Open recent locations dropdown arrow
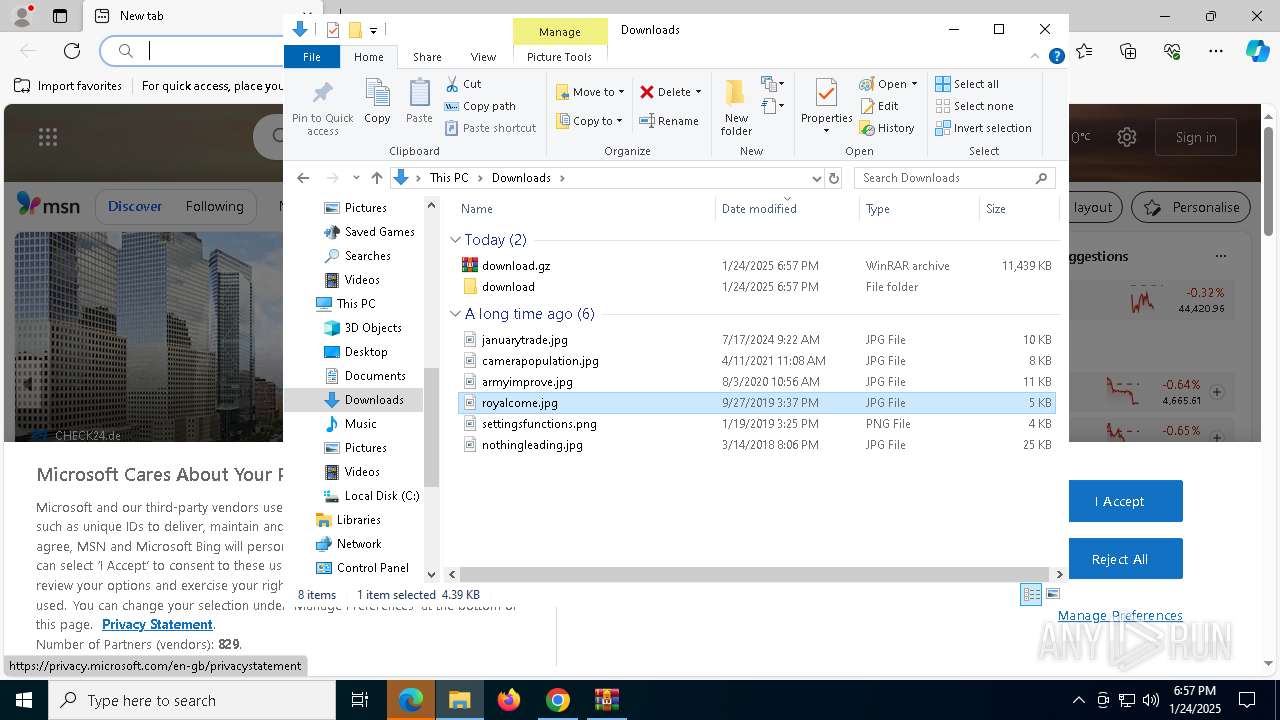This screenshot has width=1280, height=720. coord(356,178)
